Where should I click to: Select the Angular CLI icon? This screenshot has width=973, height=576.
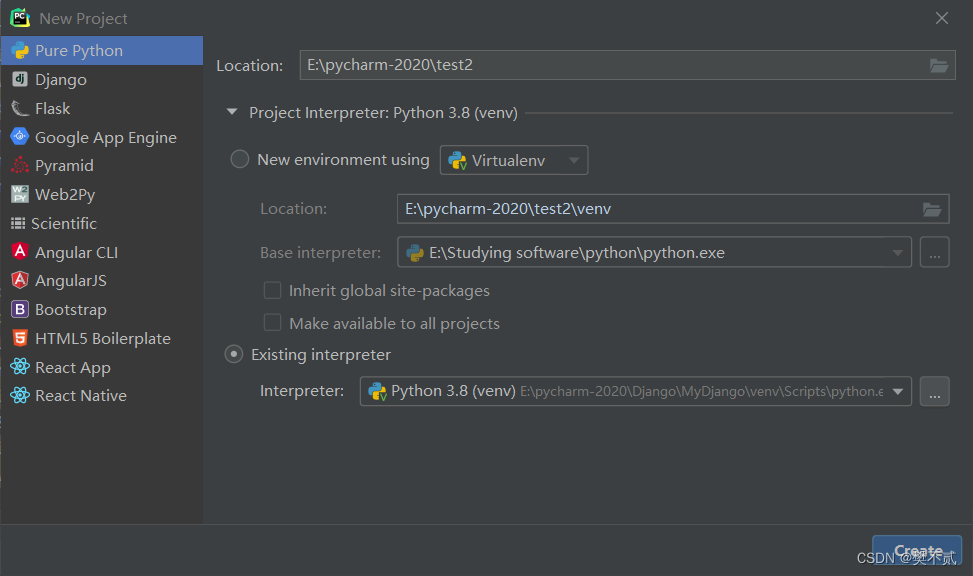click(x=20, y=252)
